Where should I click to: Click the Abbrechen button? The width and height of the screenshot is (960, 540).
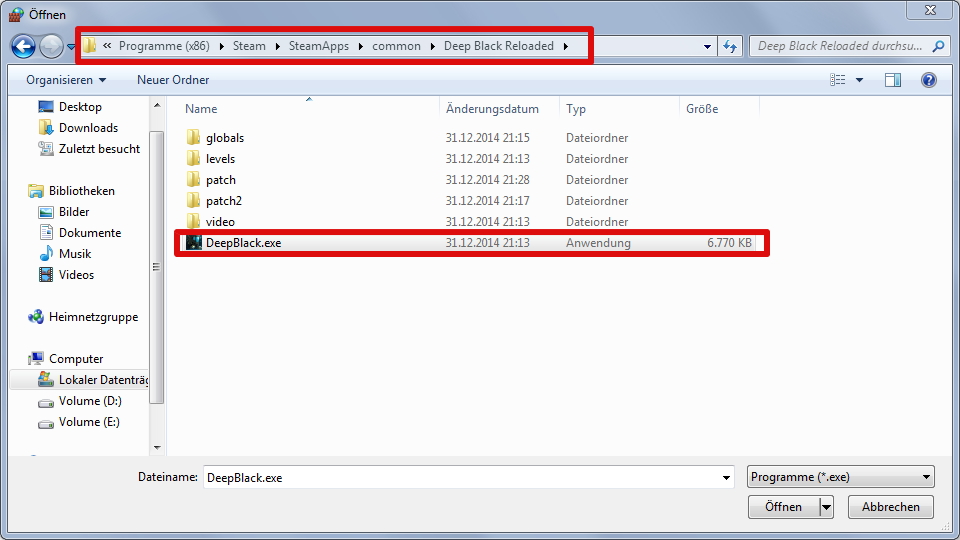coord(891,507)
